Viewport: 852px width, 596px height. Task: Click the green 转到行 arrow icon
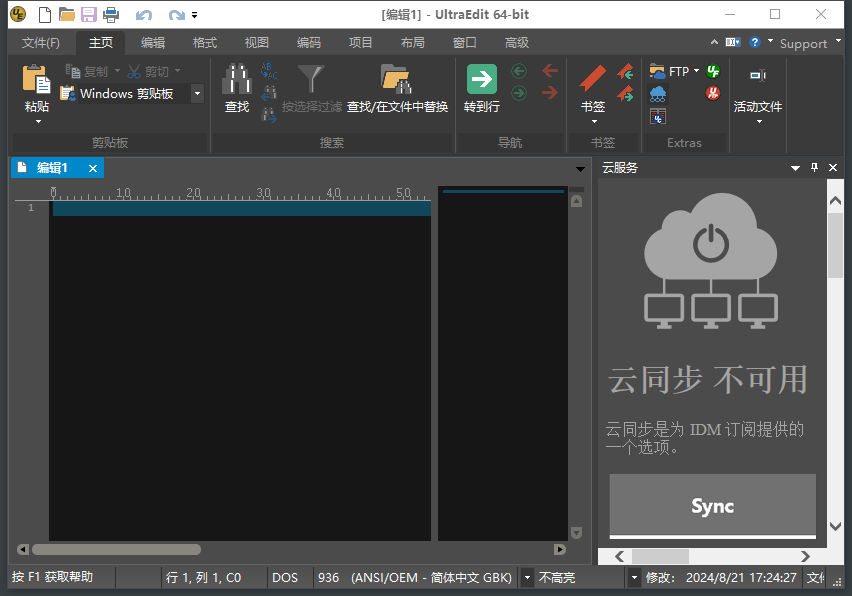(x=481, y=79)
